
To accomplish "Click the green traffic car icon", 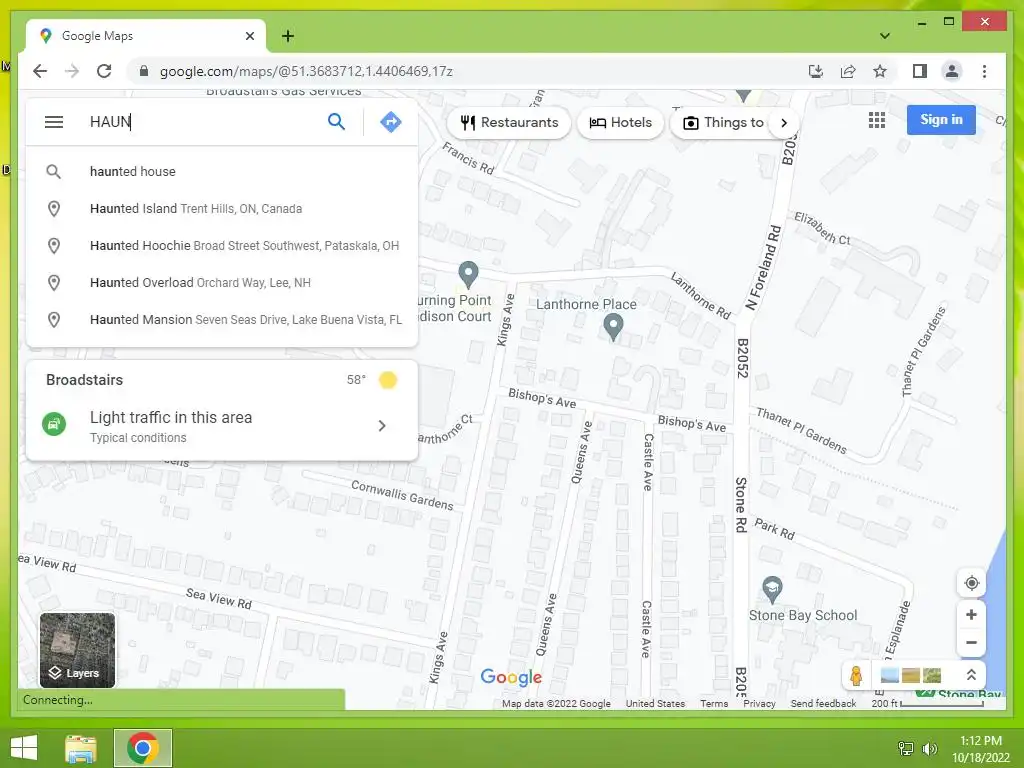I will 54,424.
